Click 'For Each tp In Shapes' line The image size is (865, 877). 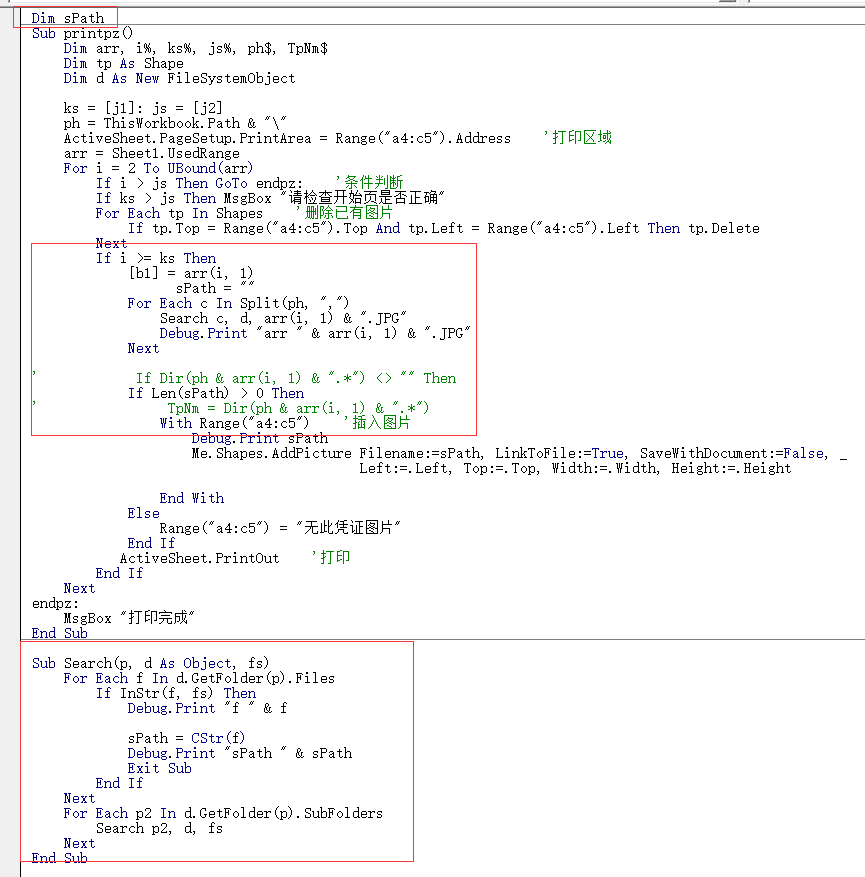[179, 214]
